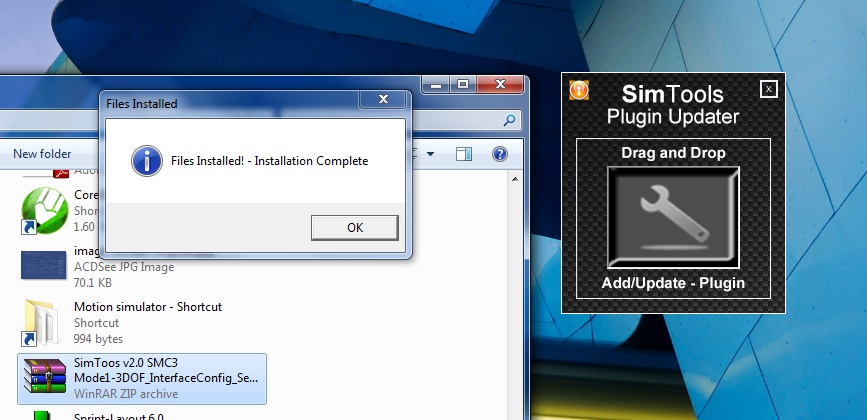Click the orange SimTools logo icon
The width and height of the screenshot is (867, 420).
pos(578,89)
